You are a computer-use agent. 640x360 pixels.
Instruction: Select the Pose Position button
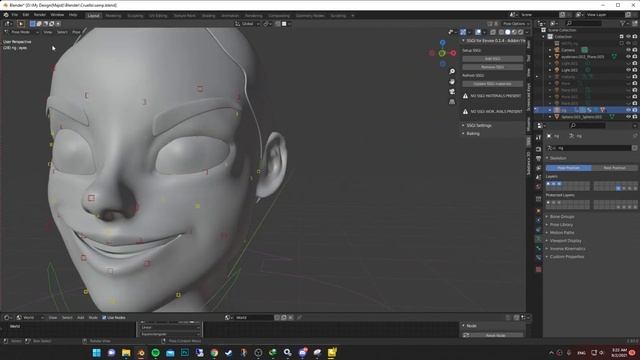pos(569,168)
